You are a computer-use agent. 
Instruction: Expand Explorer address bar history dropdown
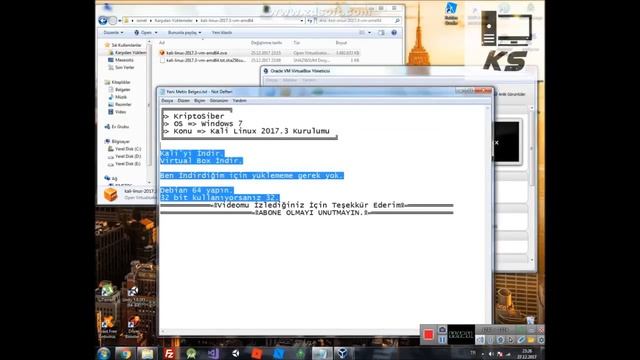click(302, 20)
